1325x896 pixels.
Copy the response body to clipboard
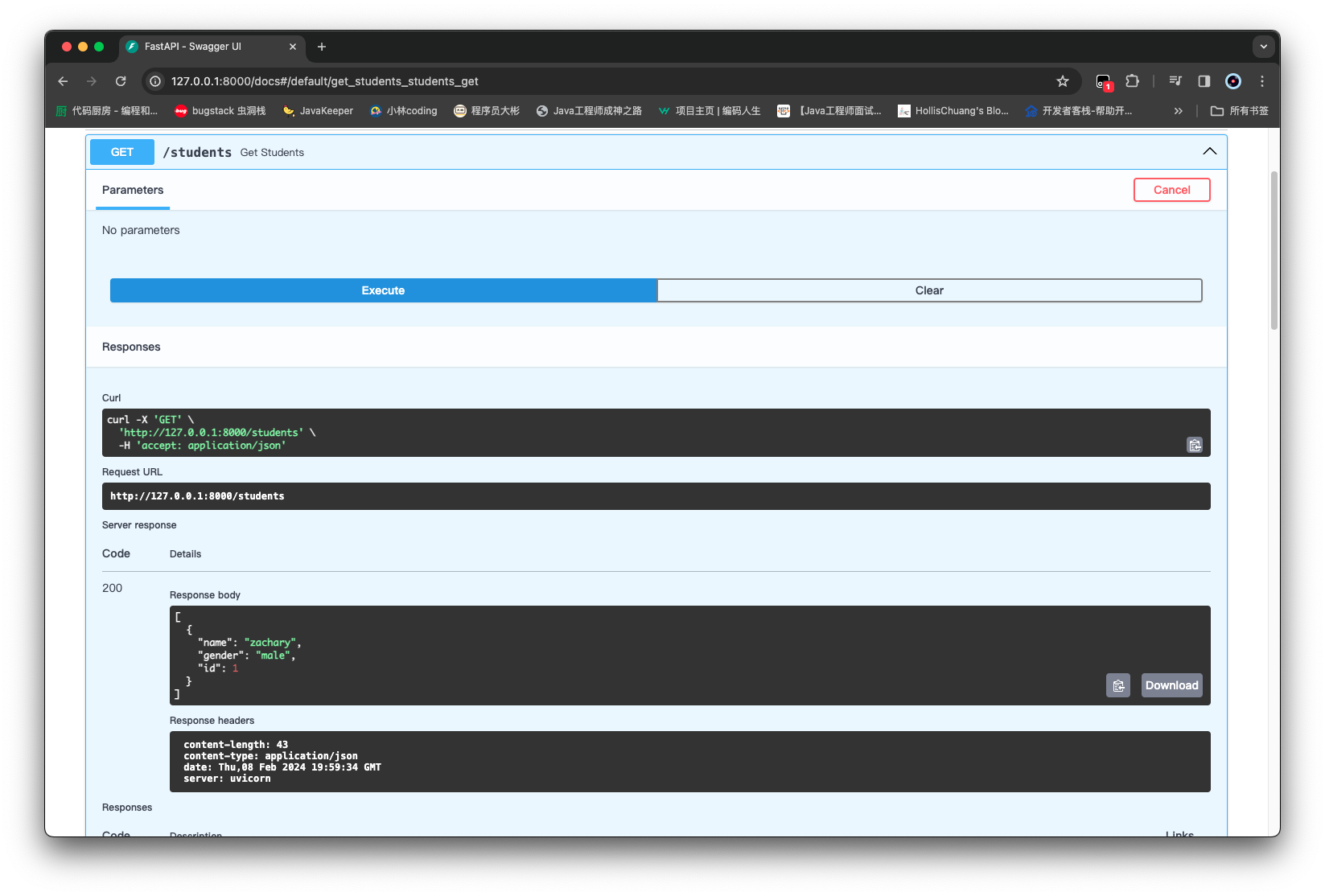[1118, 685]
